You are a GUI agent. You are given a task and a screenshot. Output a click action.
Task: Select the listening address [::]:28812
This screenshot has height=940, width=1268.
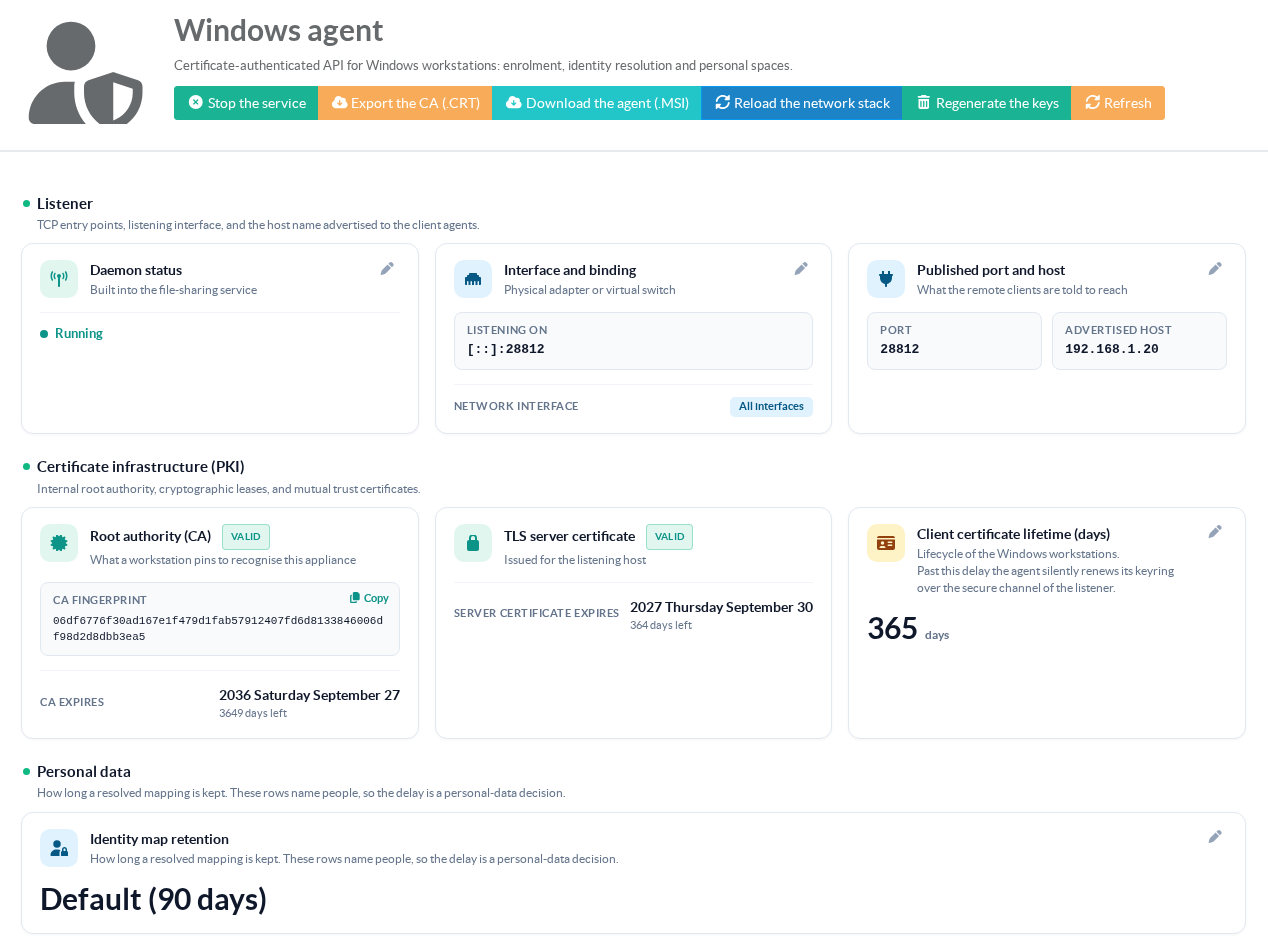click(x=506, y=349)
